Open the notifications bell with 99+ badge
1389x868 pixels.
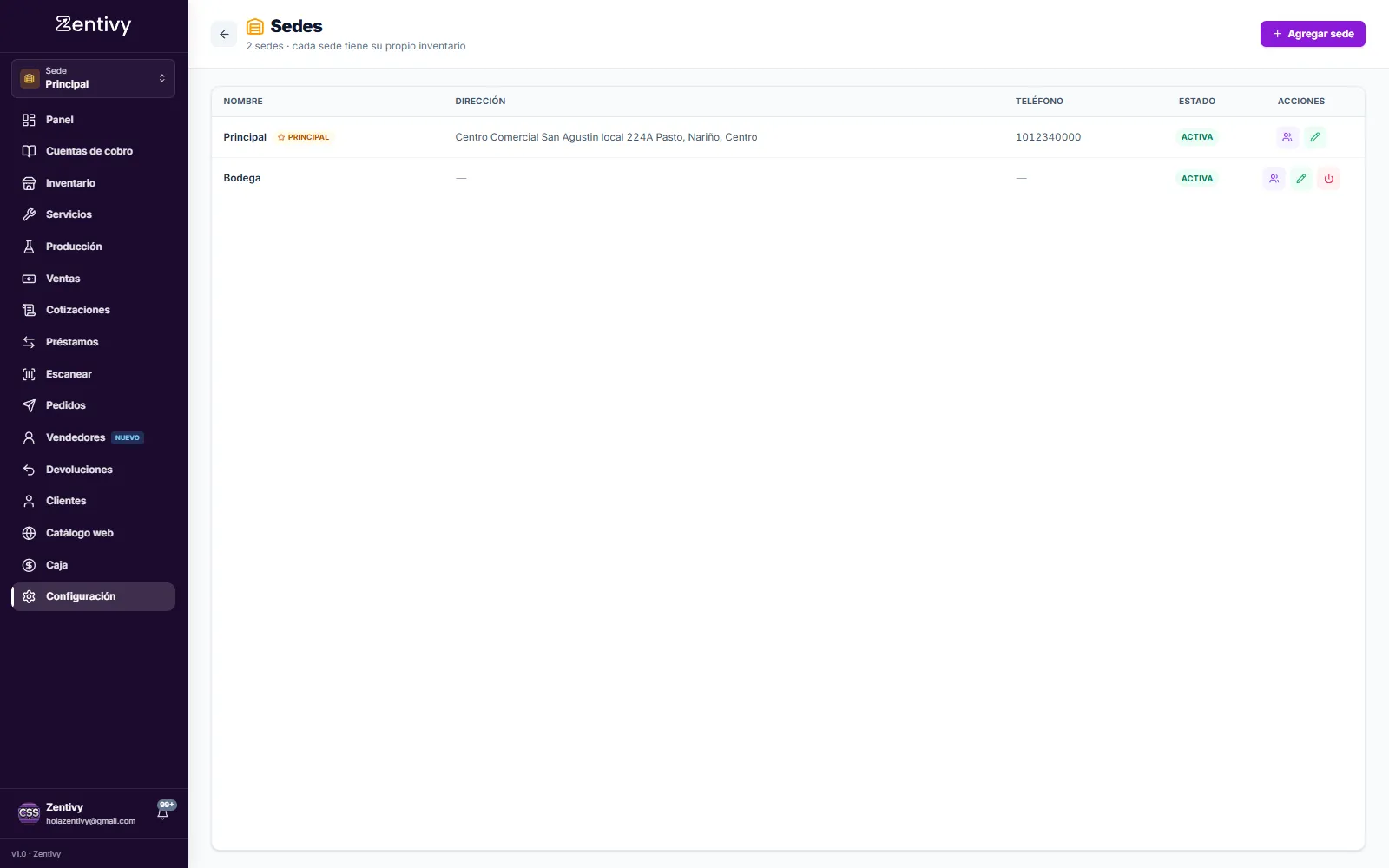point(163,812)
